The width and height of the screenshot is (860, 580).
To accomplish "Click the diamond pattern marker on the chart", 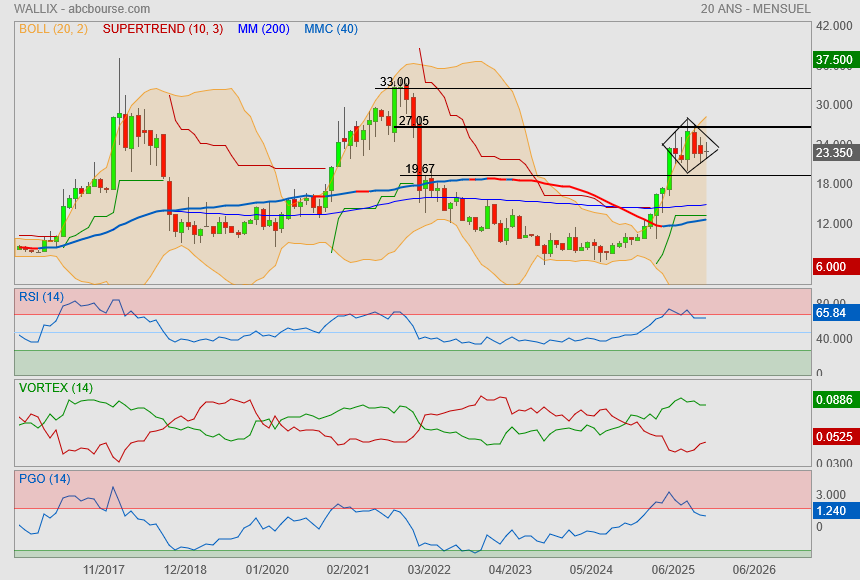I will point(690,146).
